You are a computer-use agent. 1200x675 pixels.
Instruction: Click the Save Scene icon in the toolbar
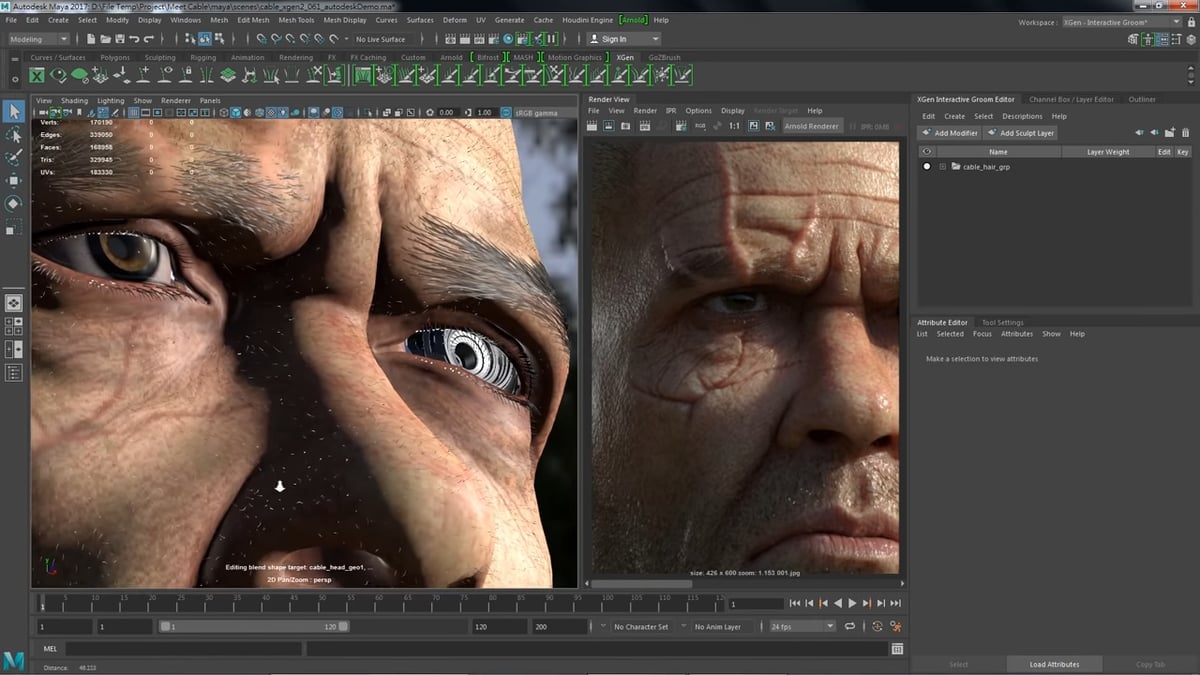[120, 38]
